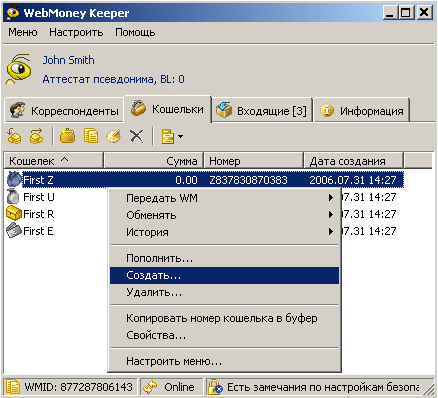Click the WMID: 877287806143 status text
Viewport: 438px width, 398px height.
coord(79,387)
